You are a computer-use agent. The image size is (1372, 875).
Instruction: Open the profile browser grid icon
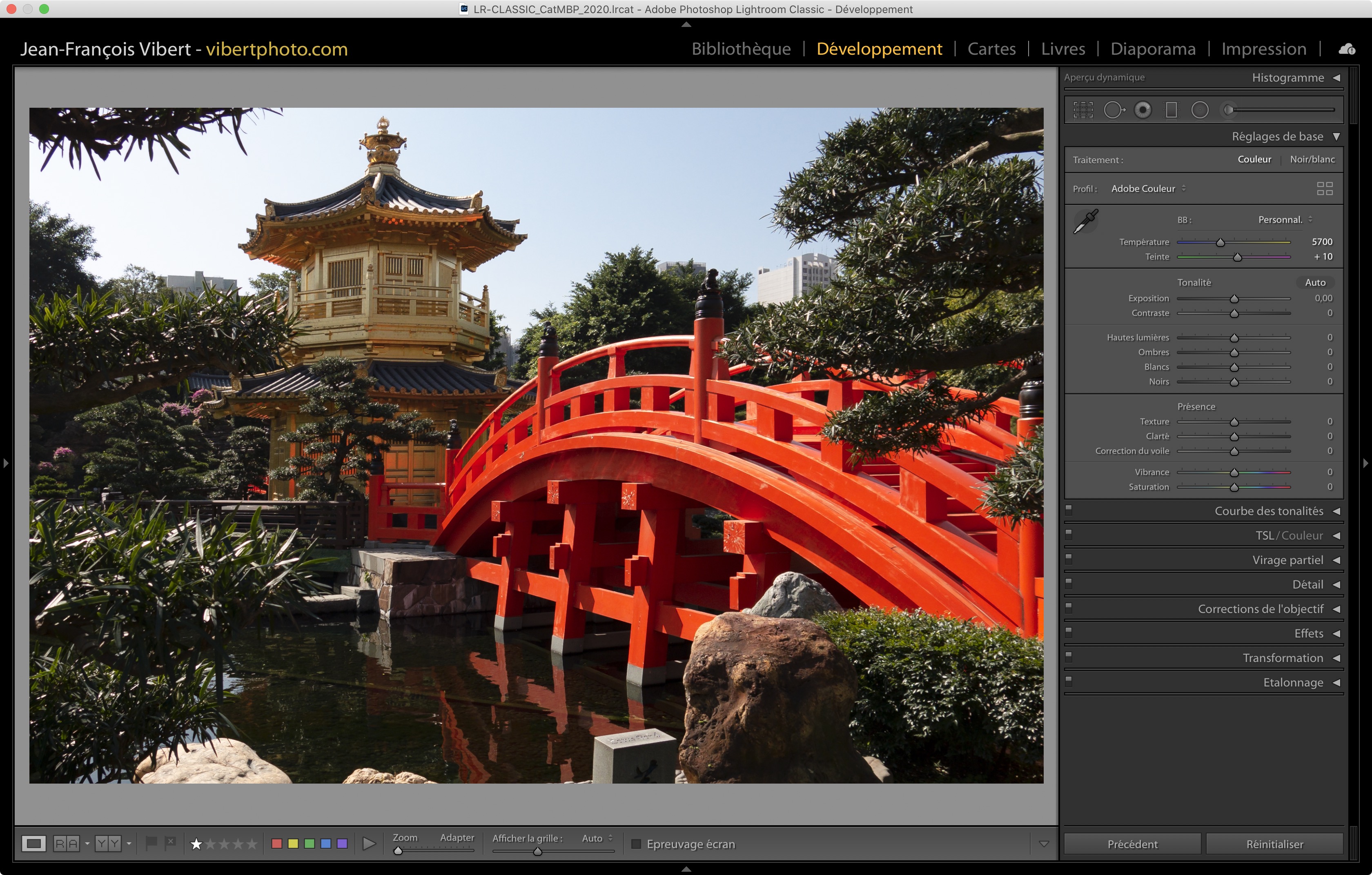coord(1325,189)
